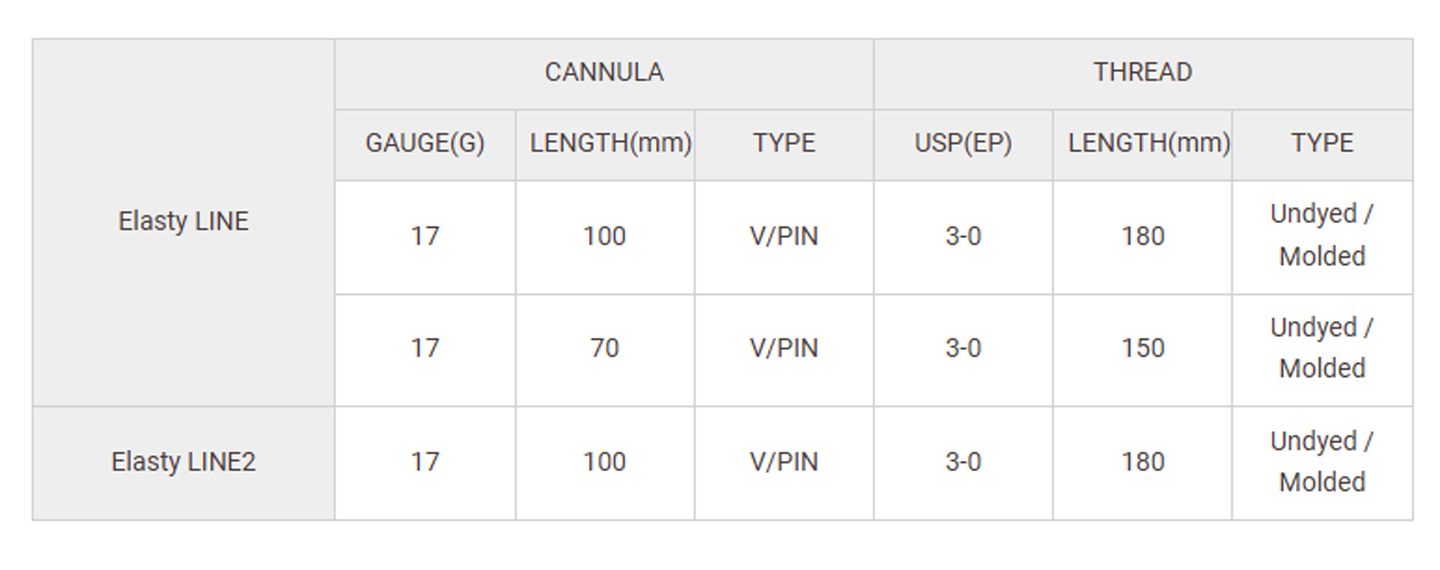Select the thread length cell showing 150
This screenshot has height=570, width=1440.
[x=1143, y=349]
